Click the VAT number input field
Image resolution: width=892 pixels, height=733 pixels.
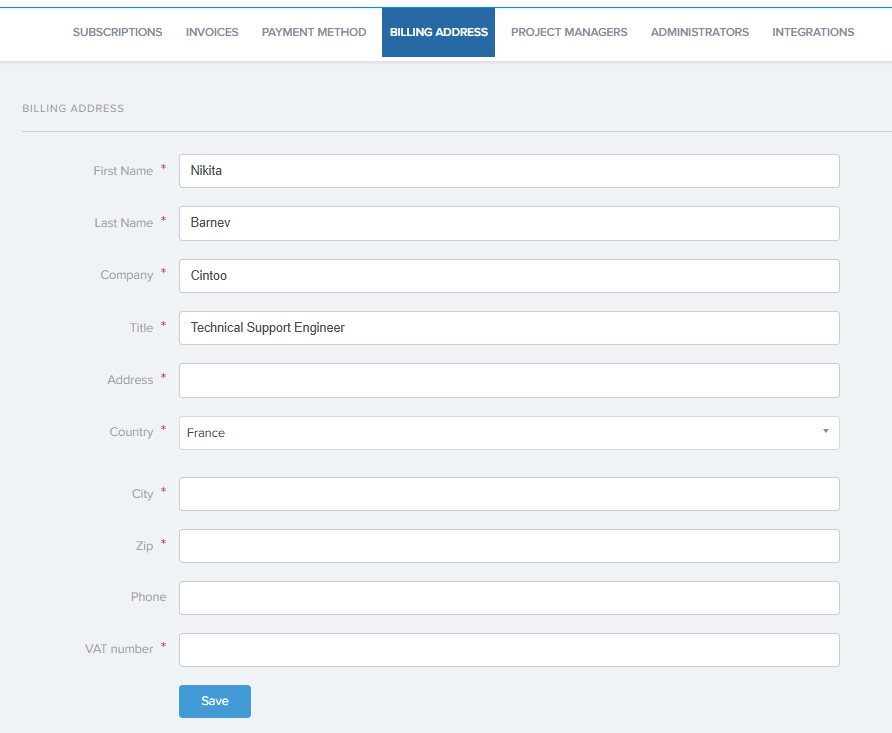click(509, 649)
